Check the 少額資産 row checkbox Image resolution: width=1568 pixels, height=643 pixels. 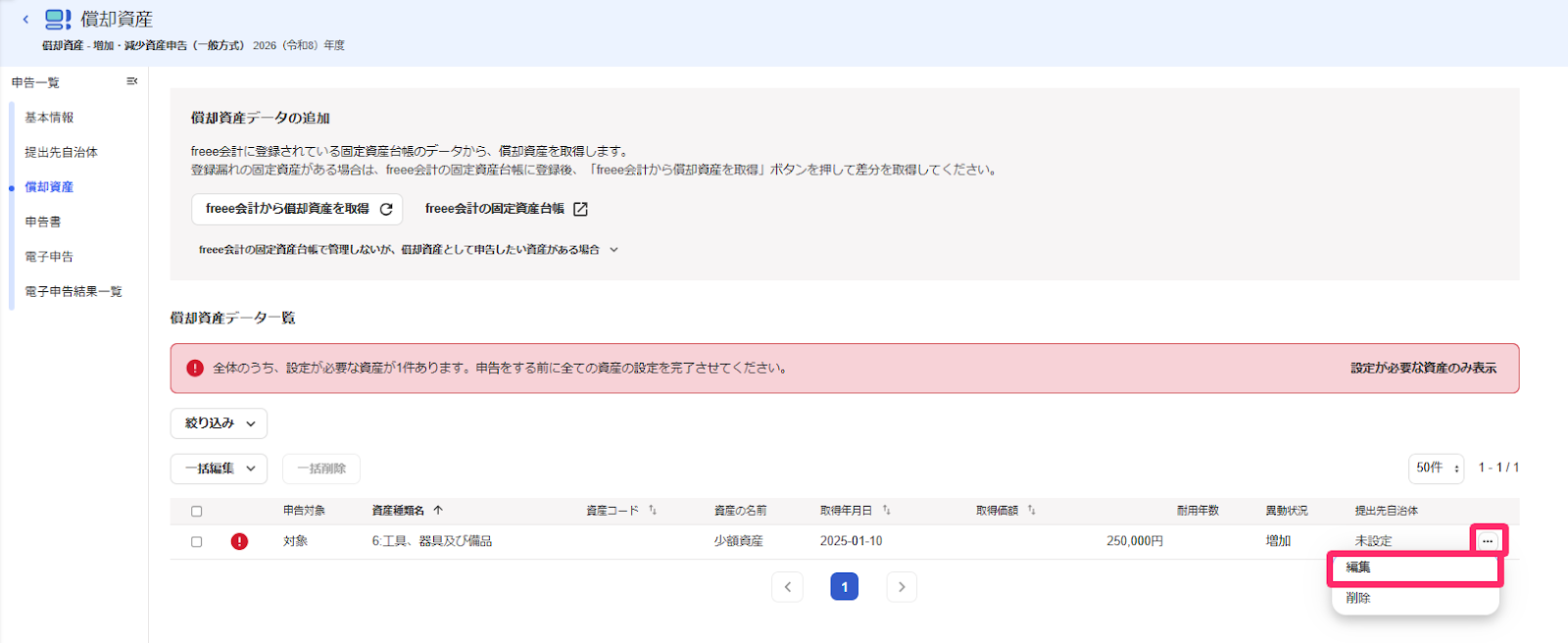197,541
